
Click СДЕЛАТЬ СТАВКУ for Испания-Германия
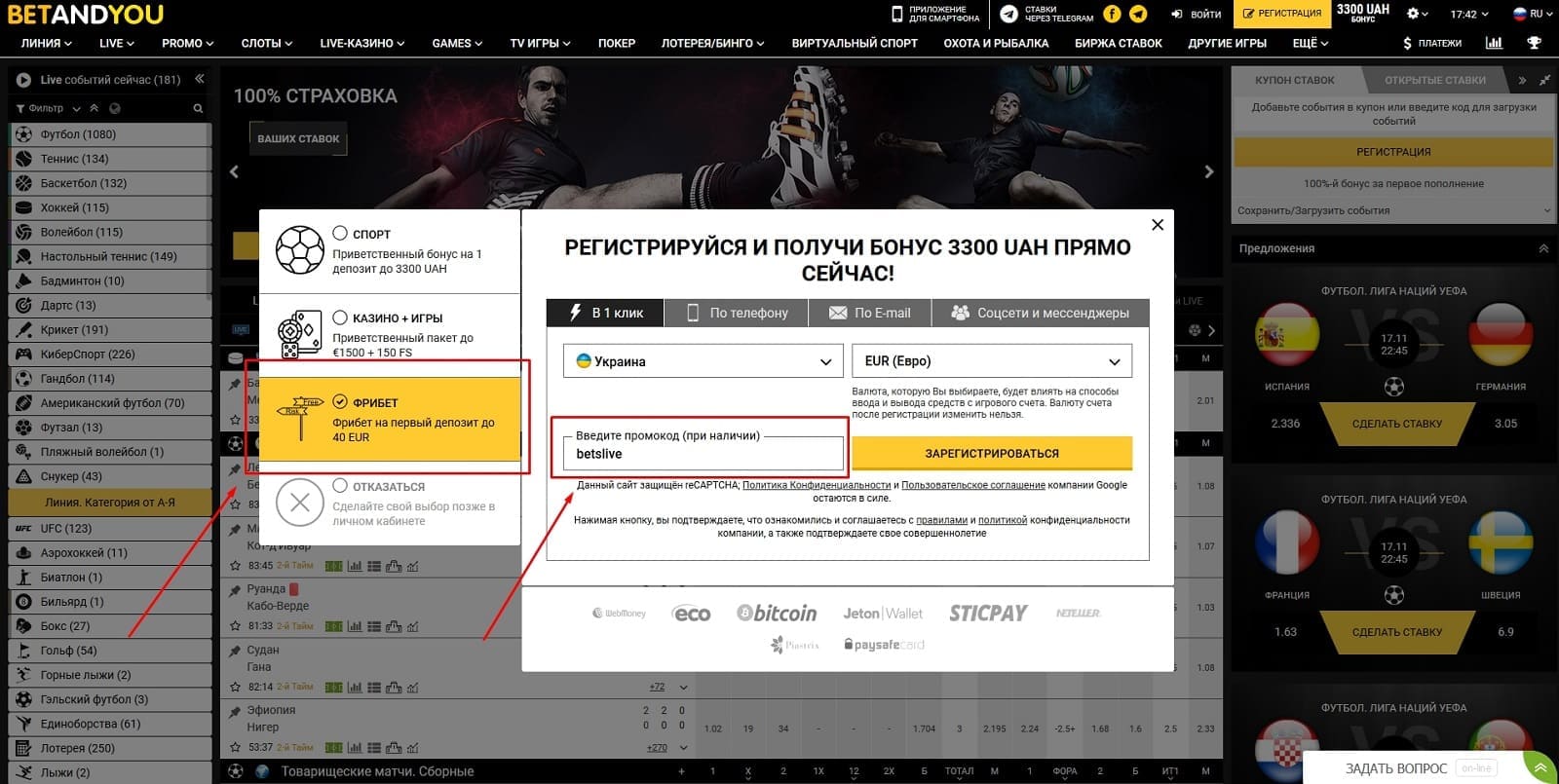[1397, 424]
